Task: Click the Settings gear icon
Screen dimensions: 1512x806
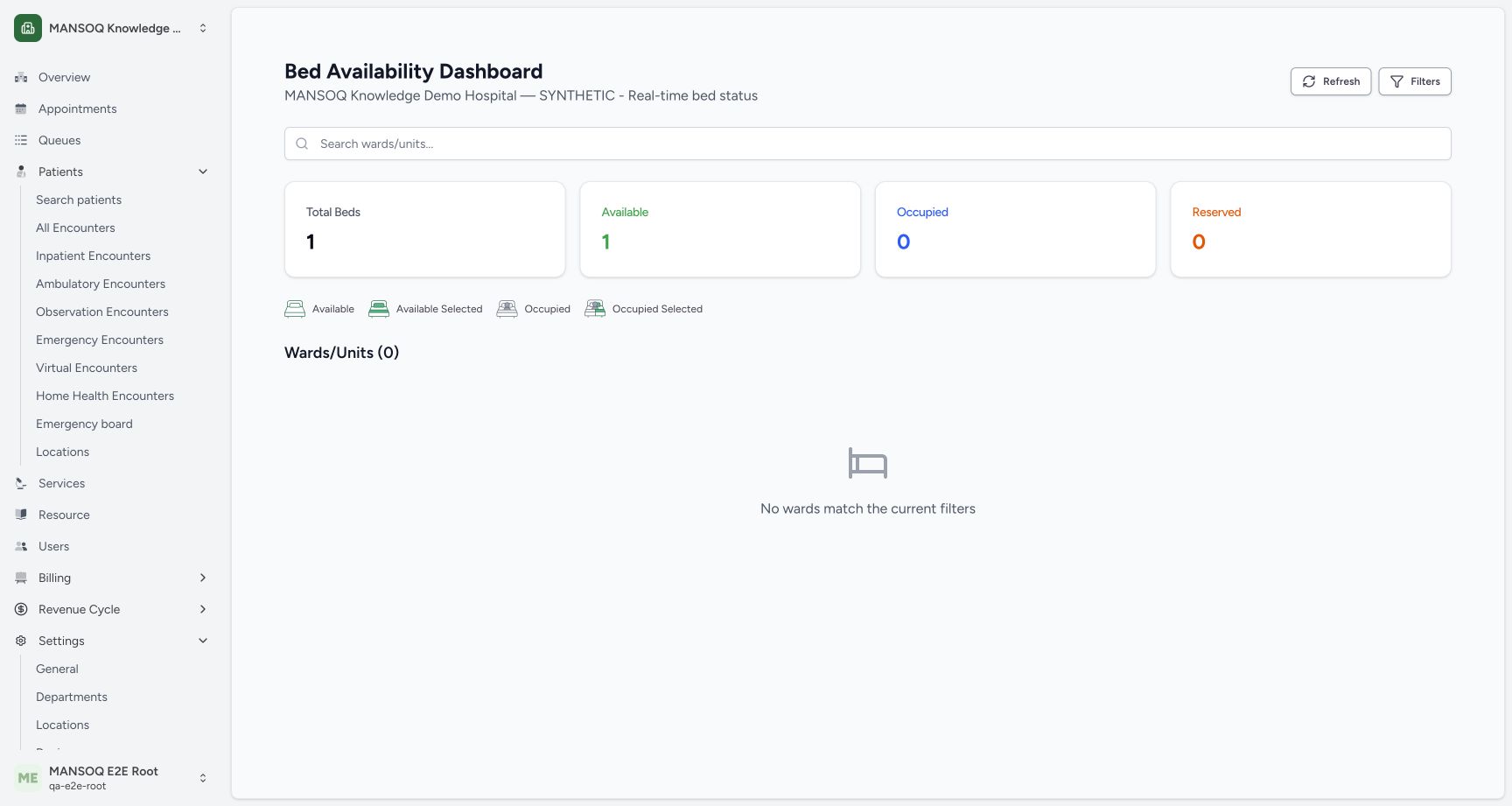Action: click(21, 641)
